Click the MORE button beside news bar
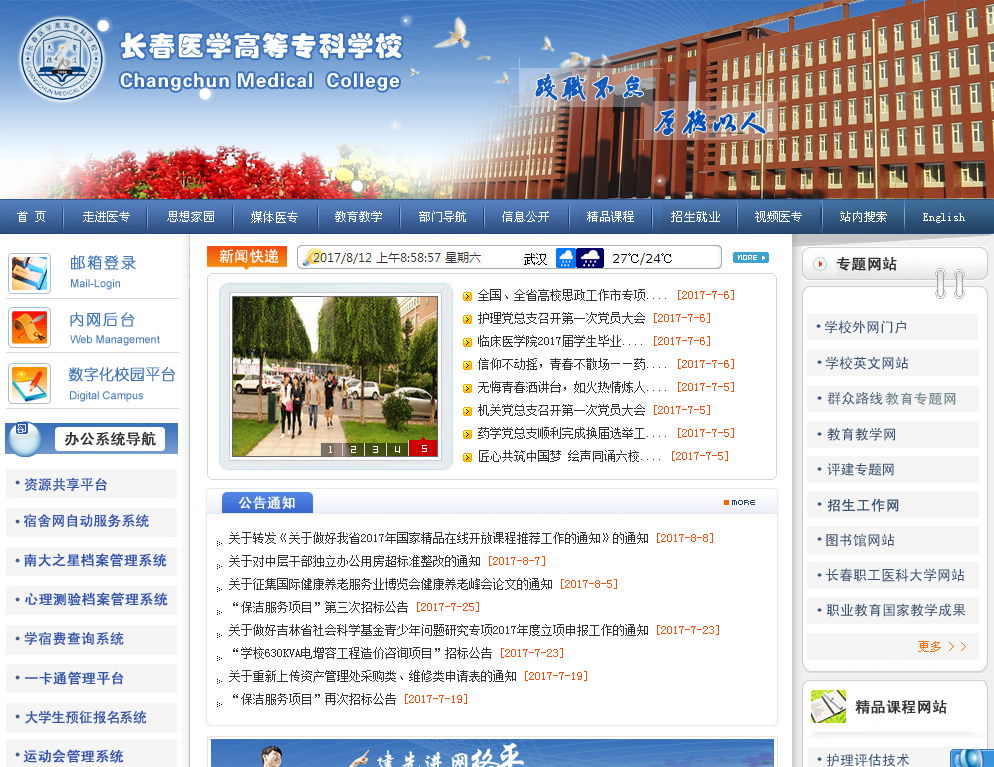Viewport: 994px width, 767px height. [x=750, y=257]
